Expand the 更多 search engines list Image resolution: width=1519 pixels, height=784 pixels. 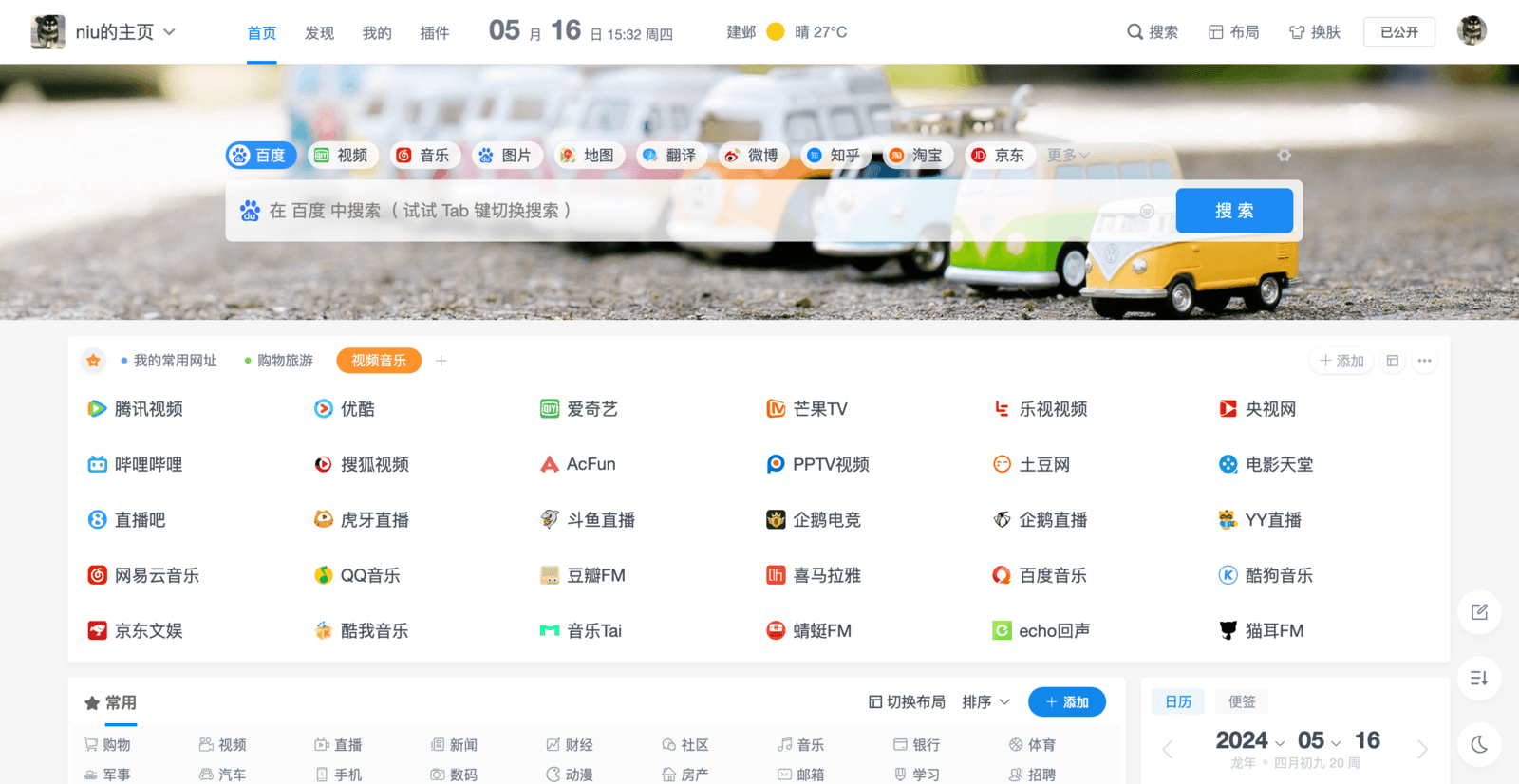(1068, 155)
